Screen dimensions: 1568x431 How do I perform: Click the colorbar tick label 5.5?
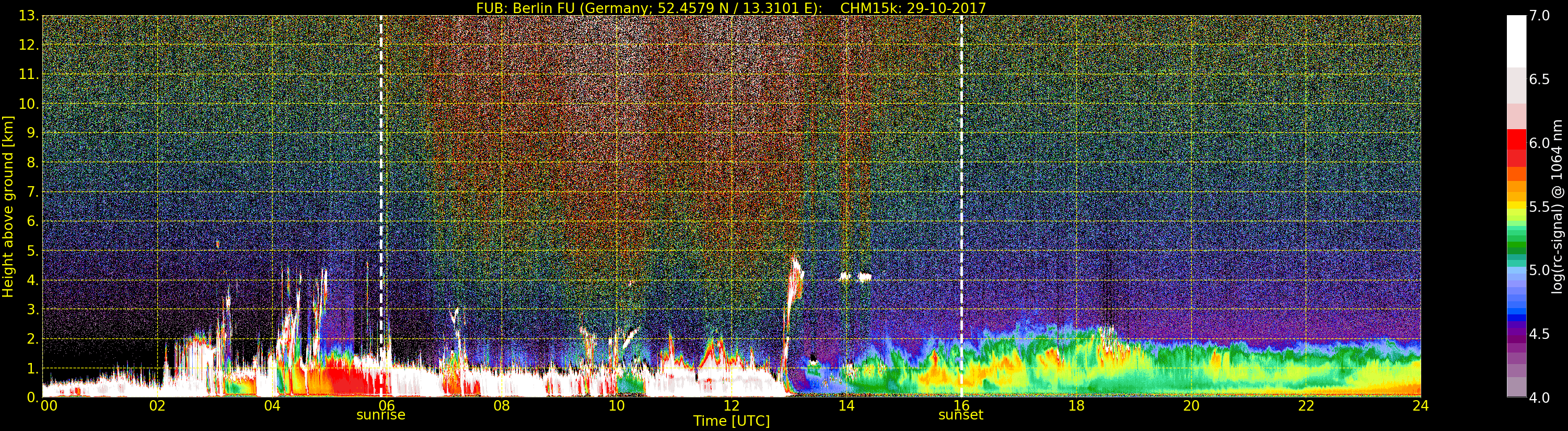click(x=1539, y=207)
